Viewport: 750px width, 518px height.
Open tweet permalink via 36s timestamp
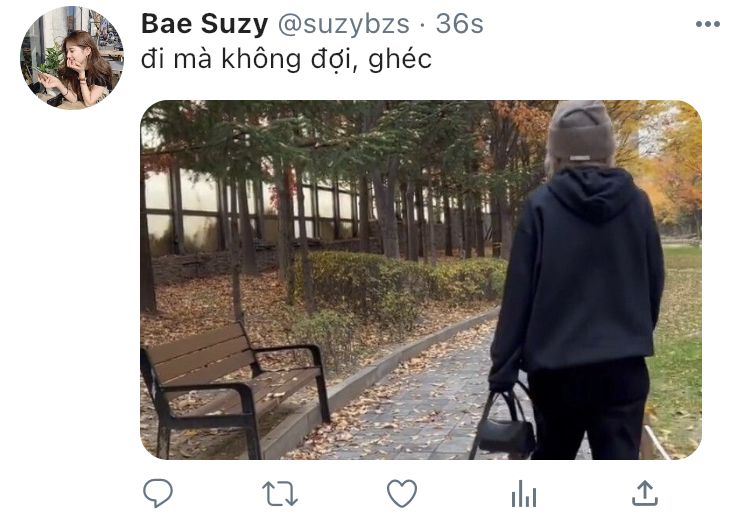click(x=459, y=24)
